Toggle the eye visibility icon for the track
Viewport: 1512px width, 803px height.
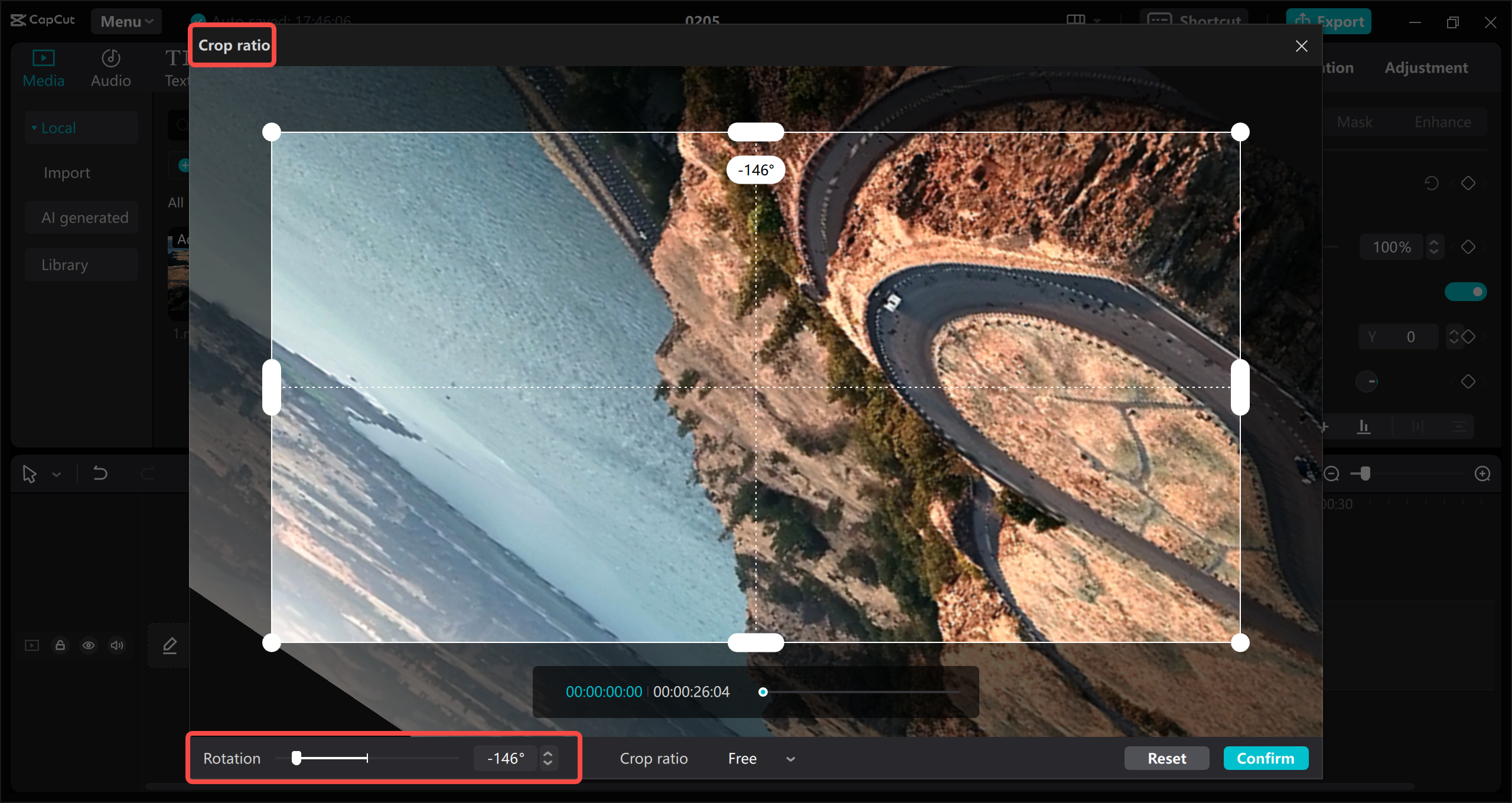(x=89, y=645)
